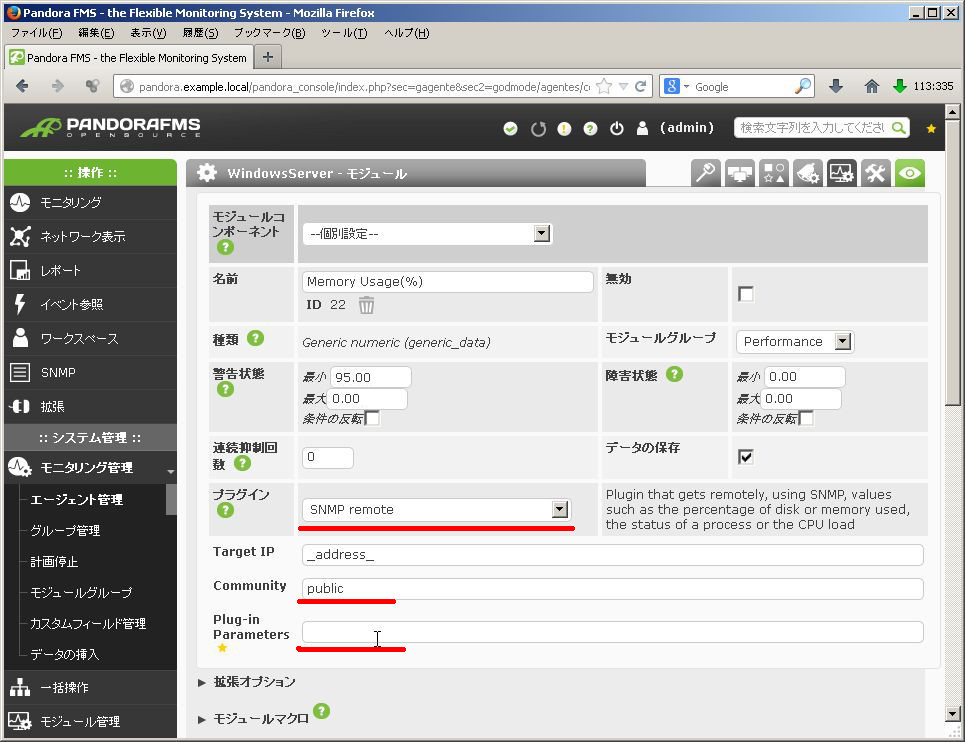965x742 pixels.
Task: Click the Report sidebar icon
Action: 20,270
